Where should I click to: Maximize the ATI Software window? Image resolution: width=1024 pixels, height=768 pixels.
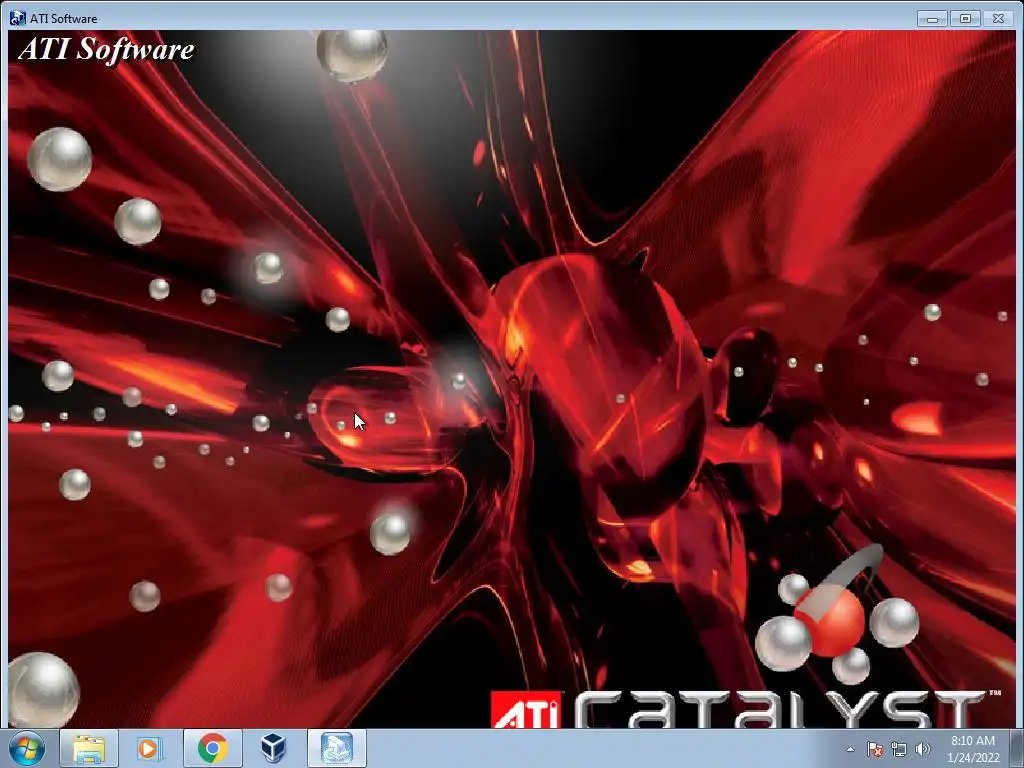[965, 18]
